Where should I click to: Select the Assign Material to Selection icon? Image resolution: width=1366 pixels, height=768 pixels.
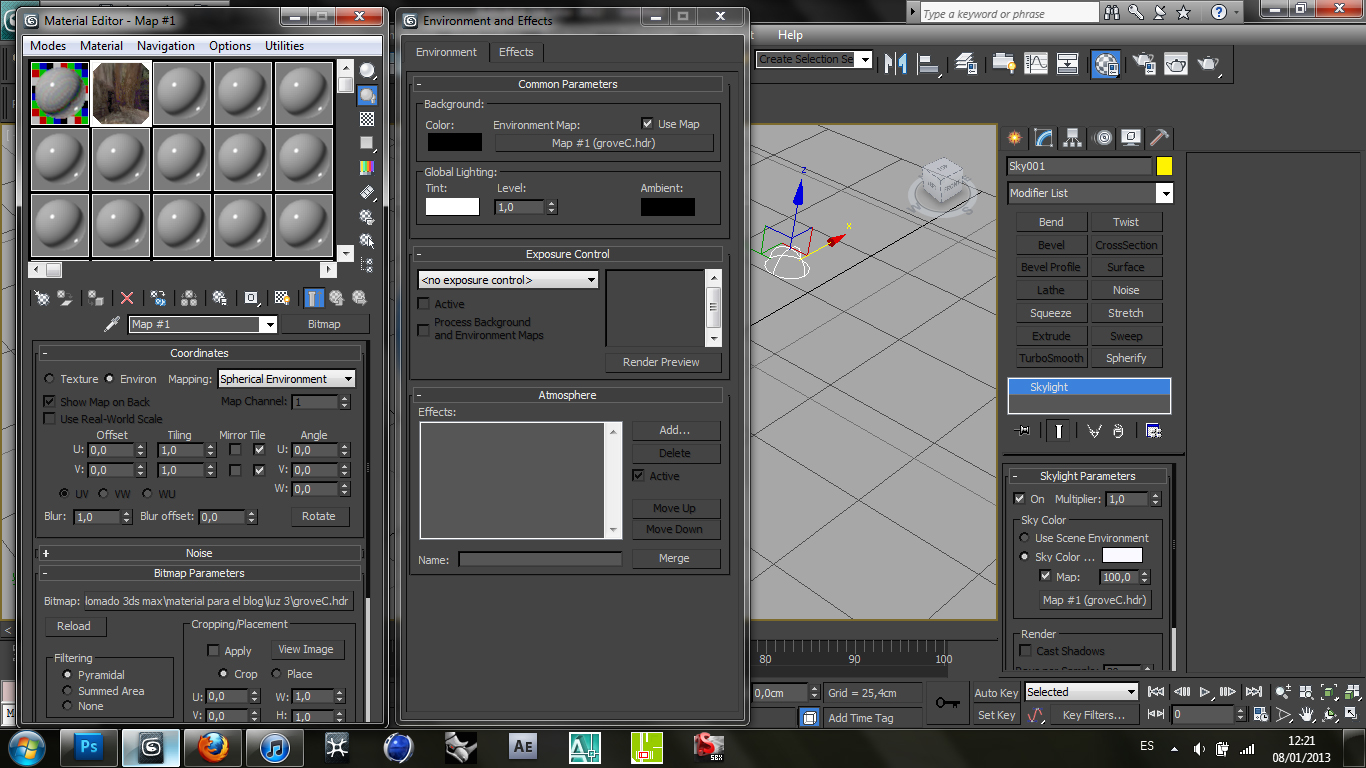point(94,297)
